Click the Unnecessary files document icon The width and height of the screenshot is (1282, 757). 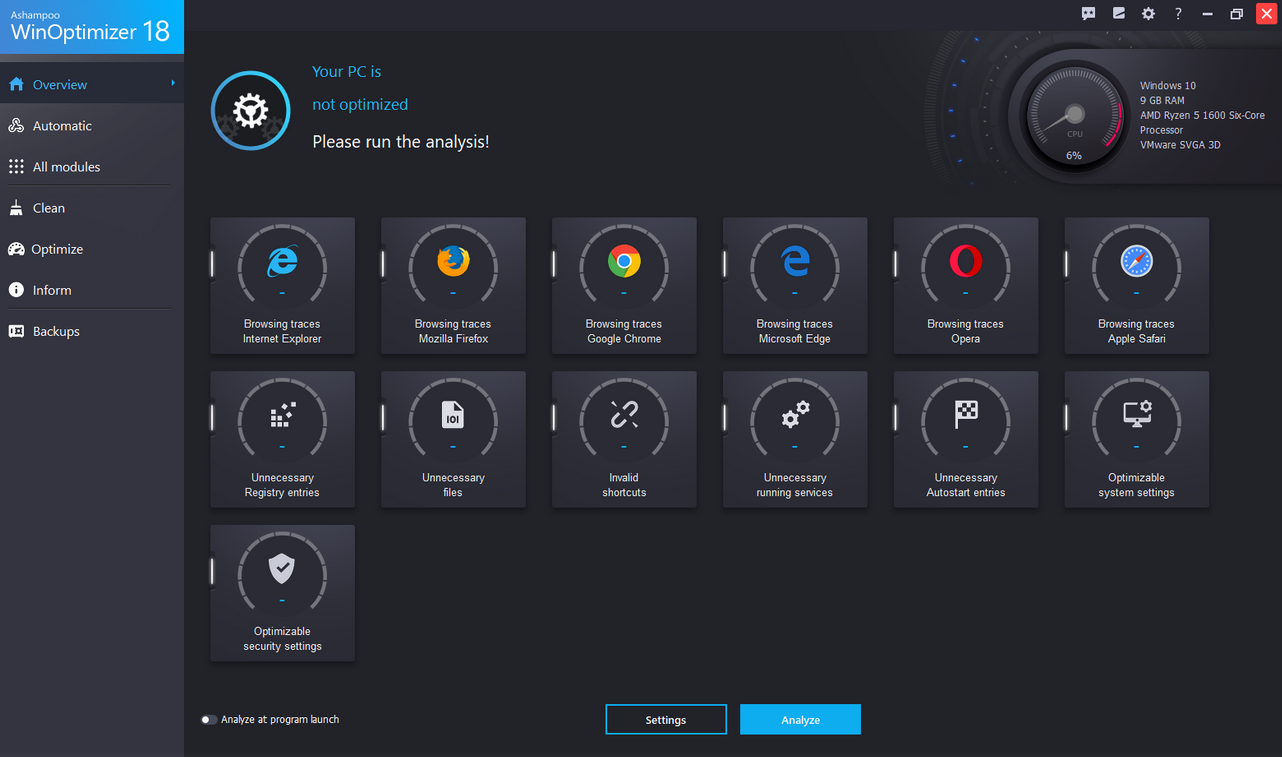tap(453, 415)
